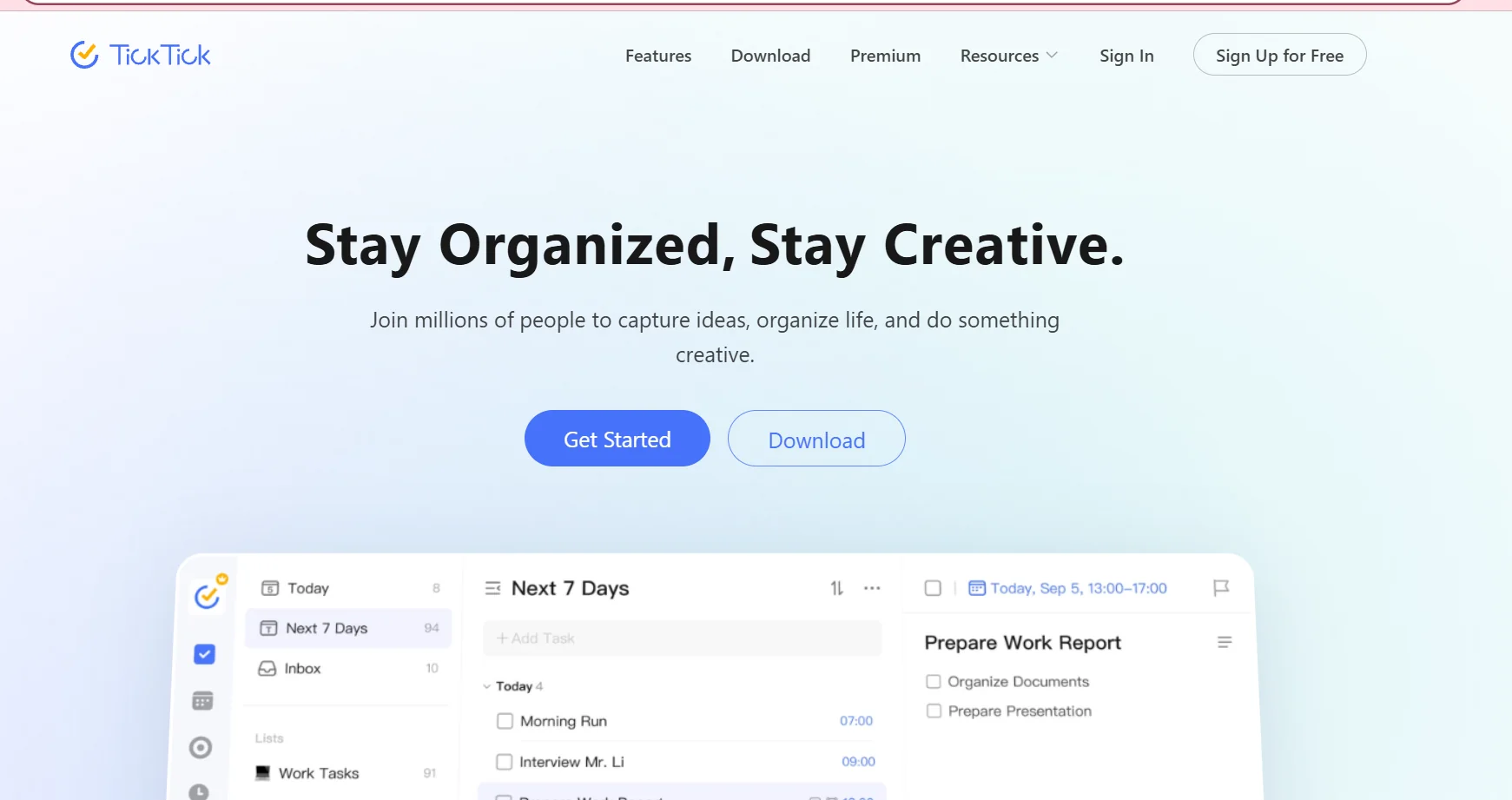Expand the Resources dropdown in navigation
This screenshot has width=1512, height=800.
1008,56
